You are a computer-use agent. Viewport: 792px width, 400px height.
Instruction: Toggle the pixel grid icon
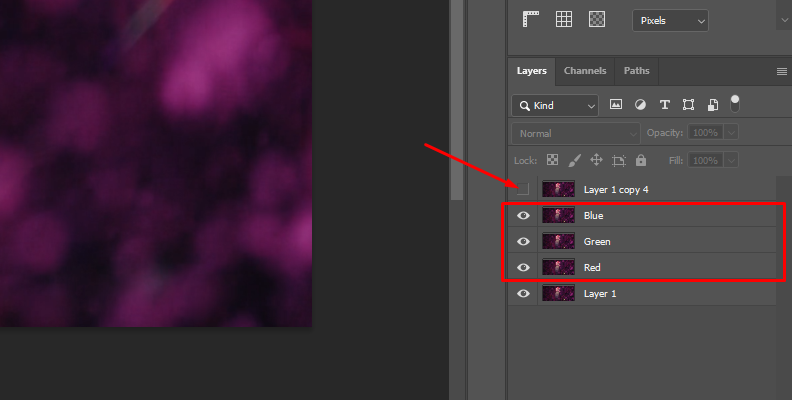597,19
